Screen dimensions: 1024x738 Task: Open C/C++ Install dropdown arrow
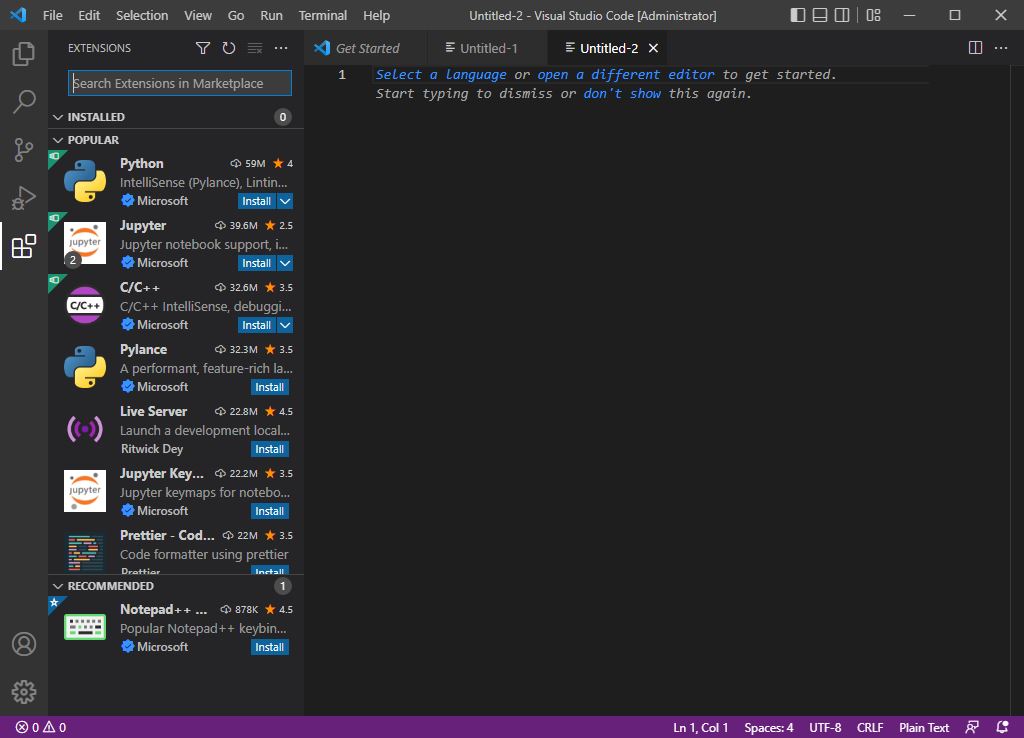285,325
